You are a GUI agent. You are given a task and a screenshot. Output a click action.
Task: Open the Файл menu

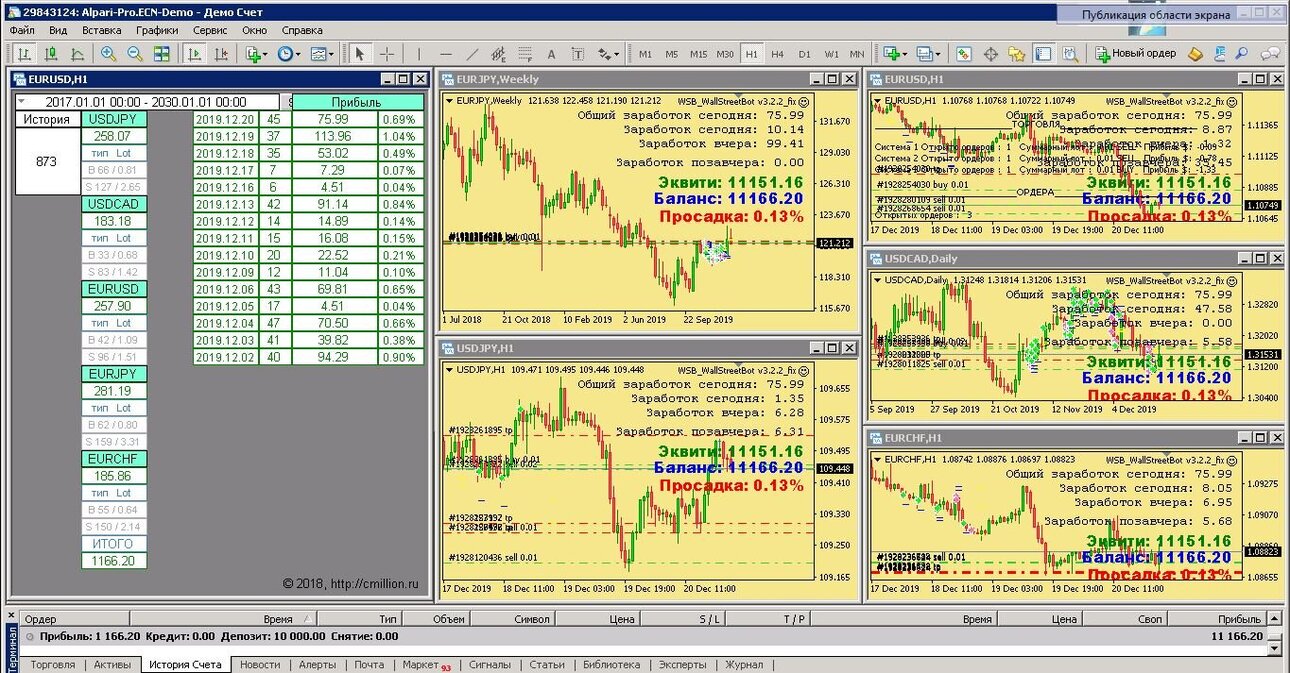click(22, 30)
